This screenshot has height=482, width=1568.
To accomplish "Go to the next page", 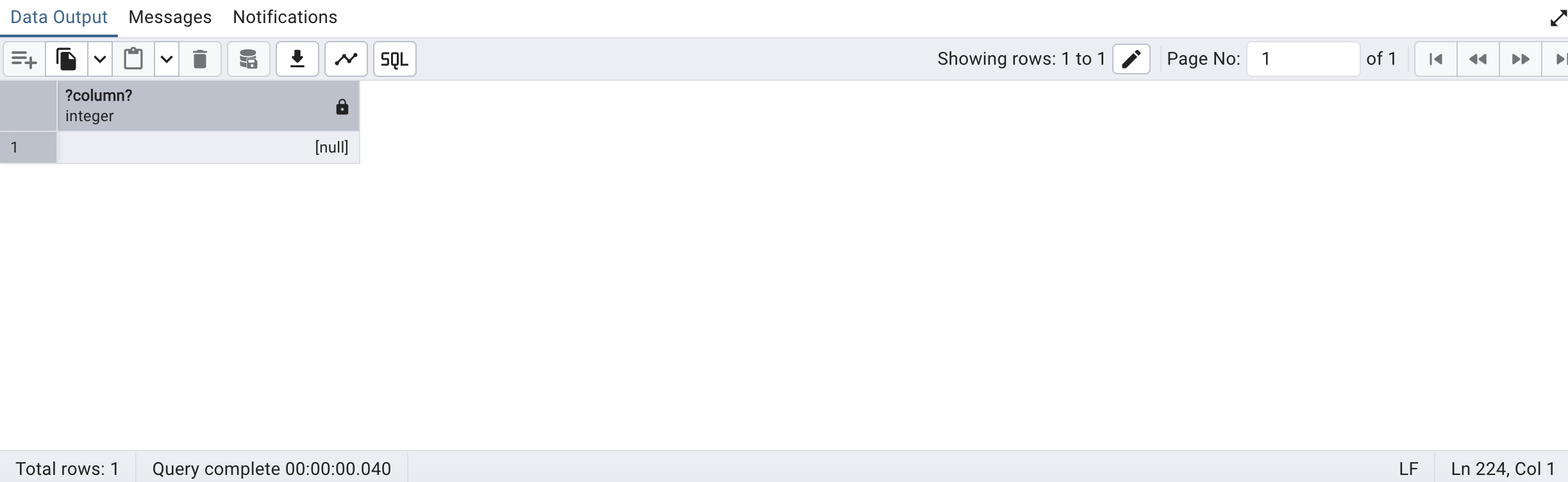I will click(1520, 60).
